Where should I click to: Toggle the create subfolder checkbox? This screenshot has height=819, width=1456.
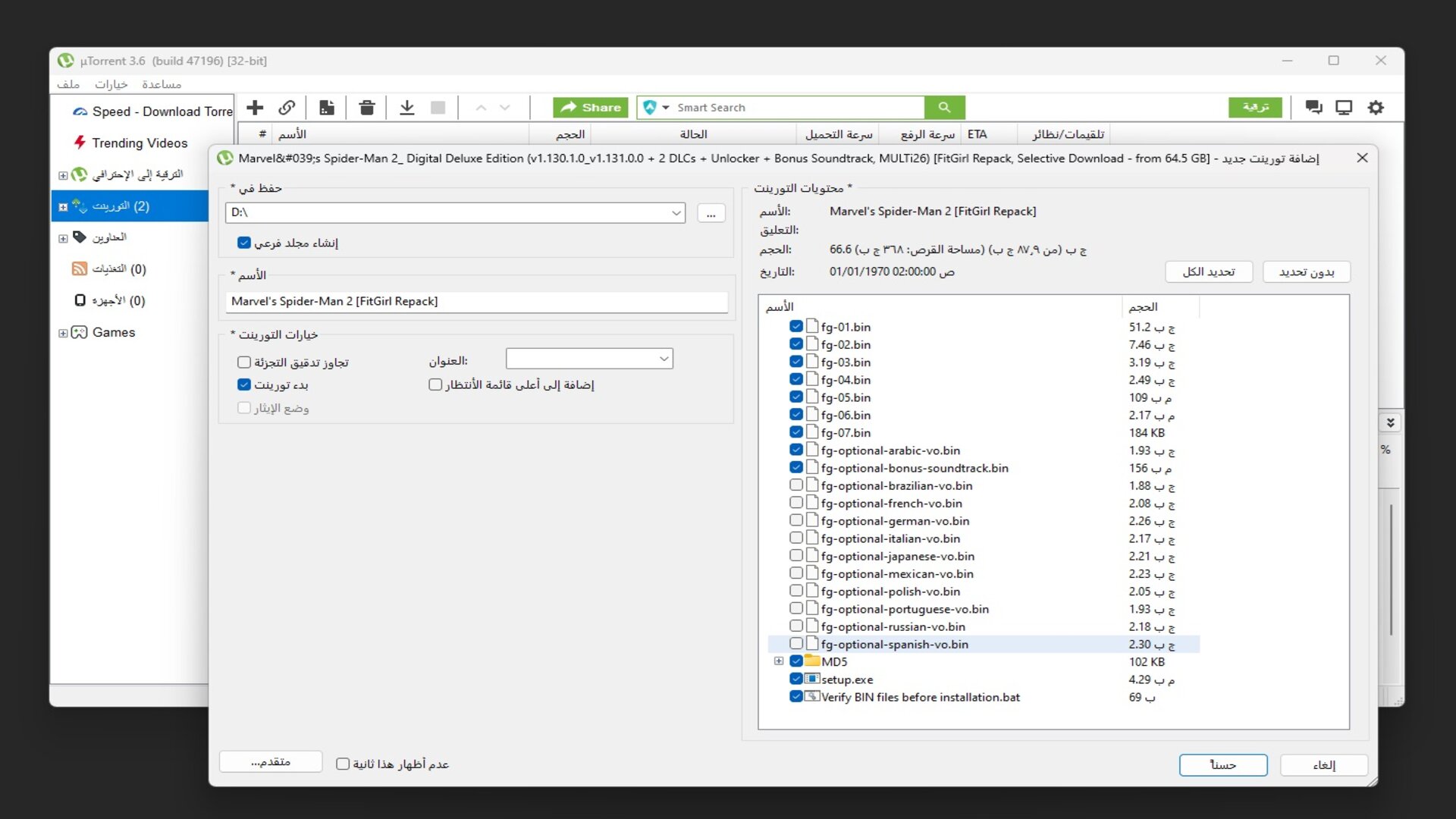pos(244,243)
